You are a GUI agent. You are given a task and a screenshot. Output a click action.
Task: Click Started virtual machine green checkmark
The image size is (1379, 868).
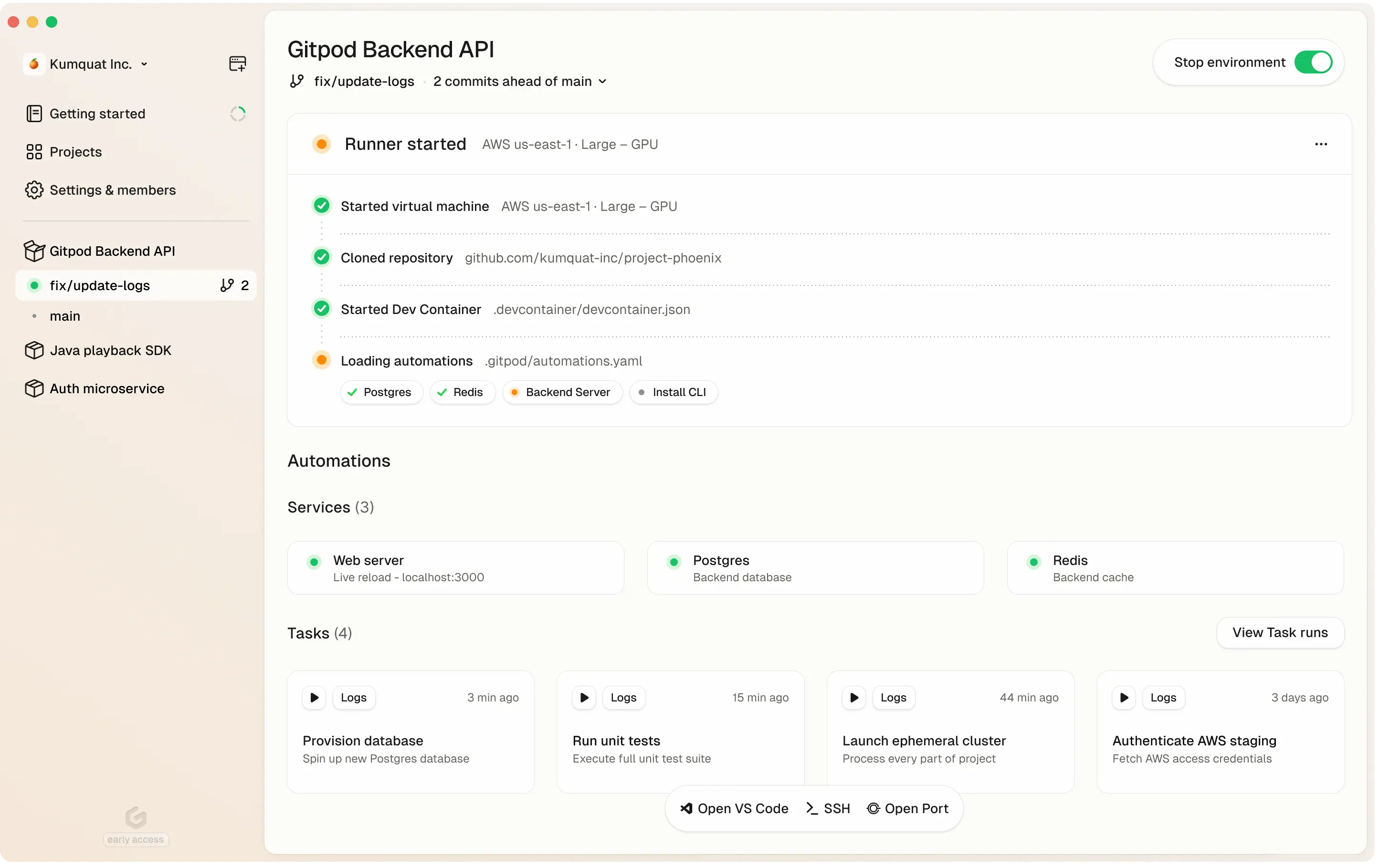coord(321,206)
